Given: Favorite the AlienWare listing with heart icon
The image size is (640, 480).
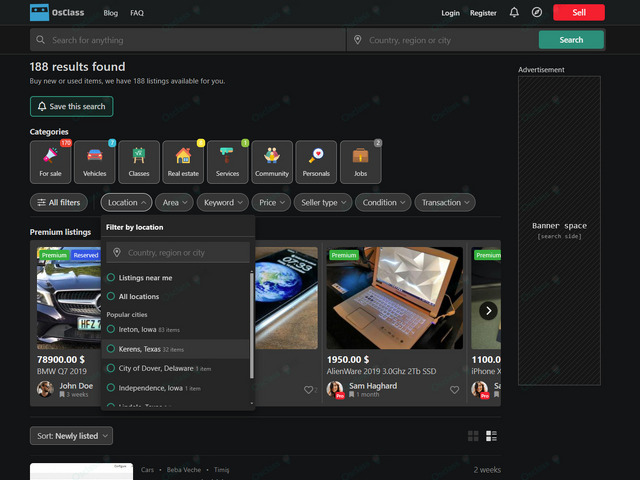Looking at the screenshot, I should pyautogui.click(x=454, y=390).
